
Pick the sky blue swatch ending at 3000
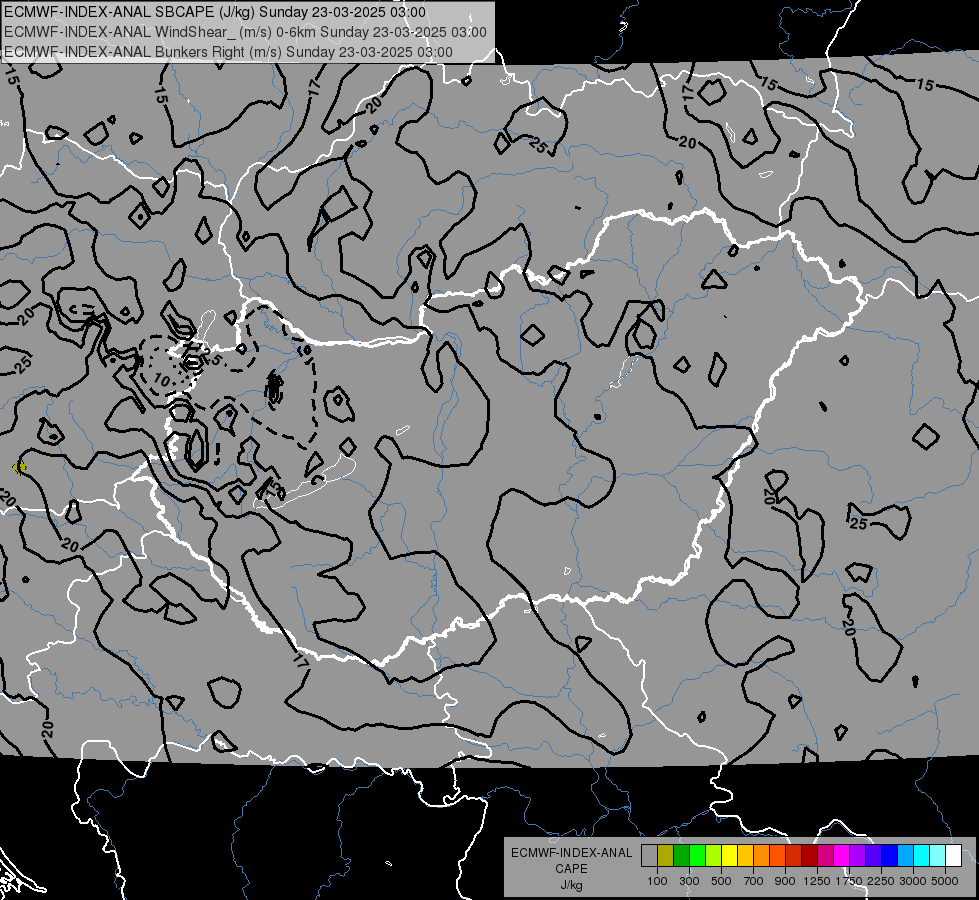click(x=905, y=856)
